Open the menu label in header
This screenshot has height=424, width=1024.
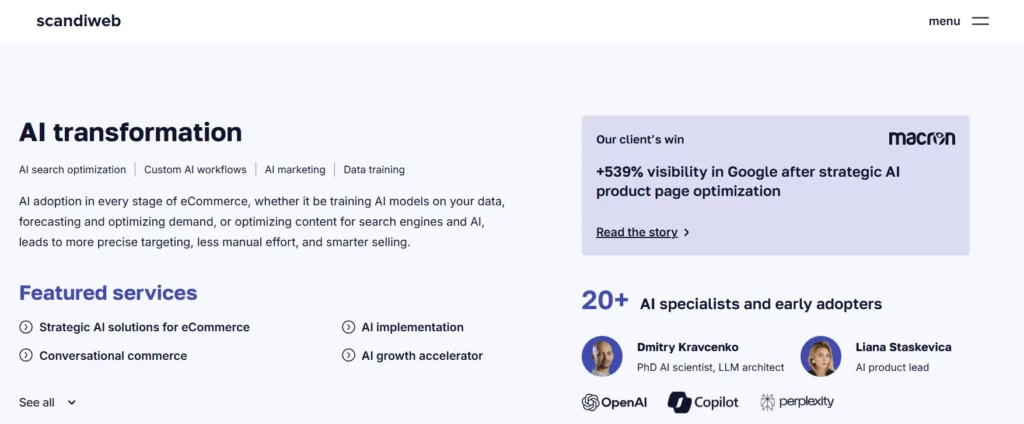click(944, 21)
